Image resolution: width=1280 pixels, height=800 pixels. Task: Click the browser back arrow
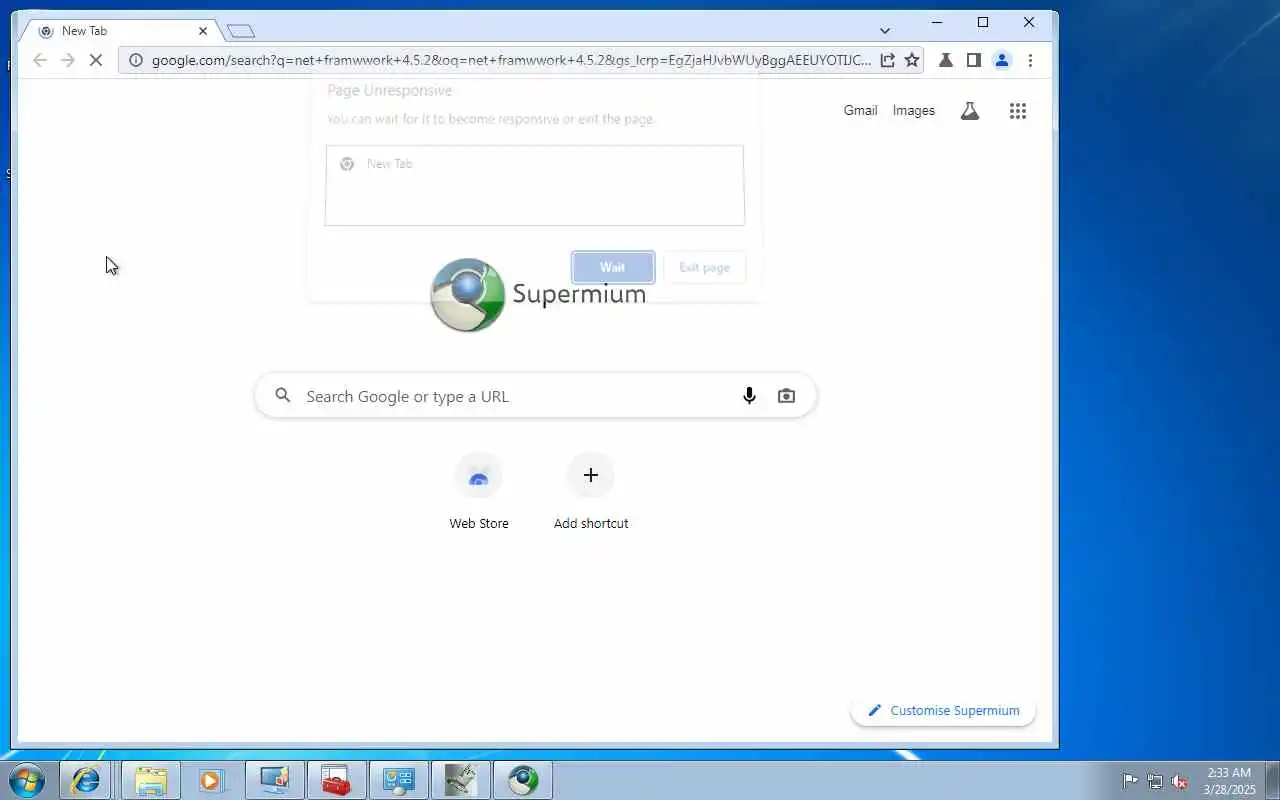[40, 60]
